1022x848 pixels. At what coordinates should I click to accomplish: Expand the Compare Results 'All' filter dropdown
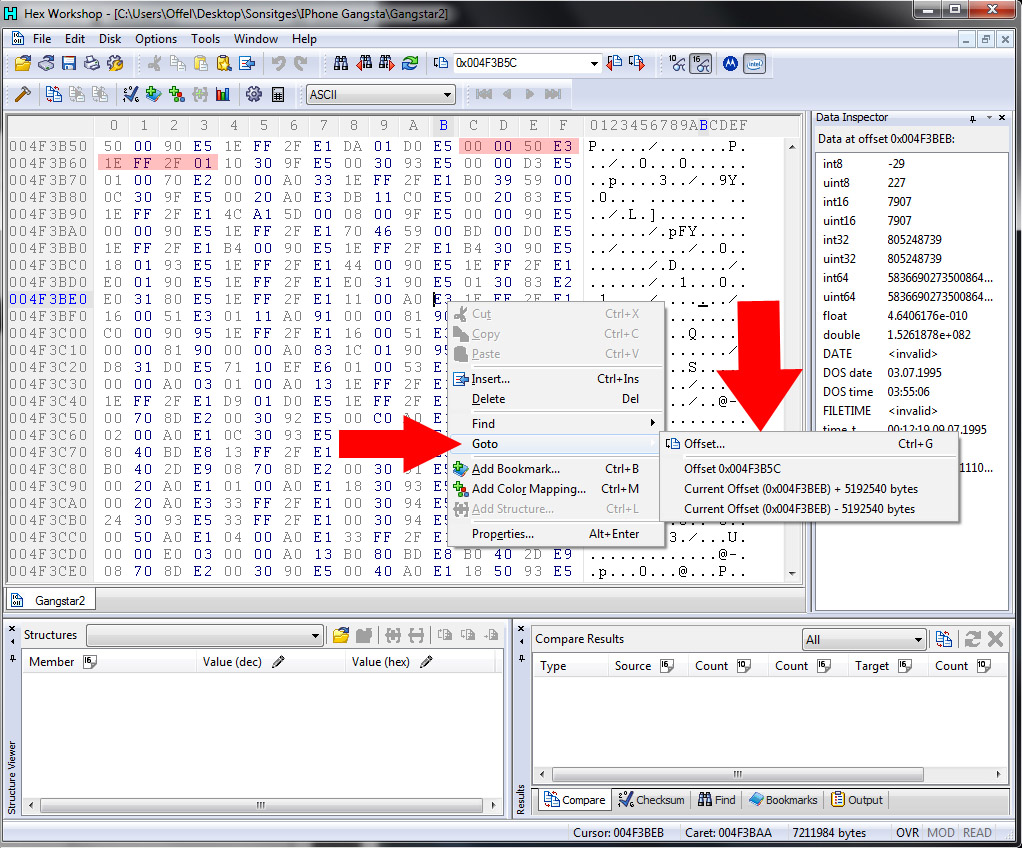pos(918,640)
